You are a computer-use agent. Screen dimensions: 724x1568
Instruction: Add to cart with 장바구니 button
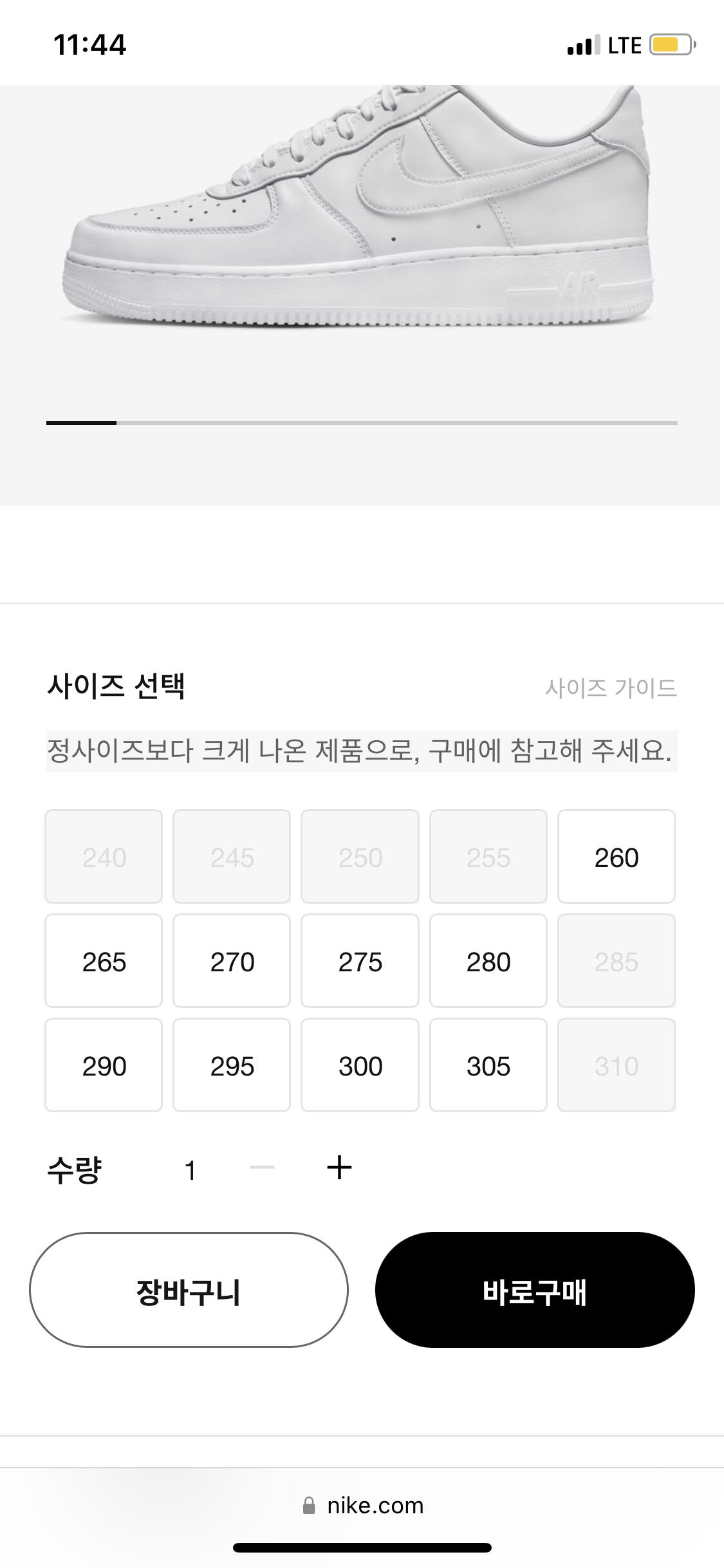coord(189,1290)
